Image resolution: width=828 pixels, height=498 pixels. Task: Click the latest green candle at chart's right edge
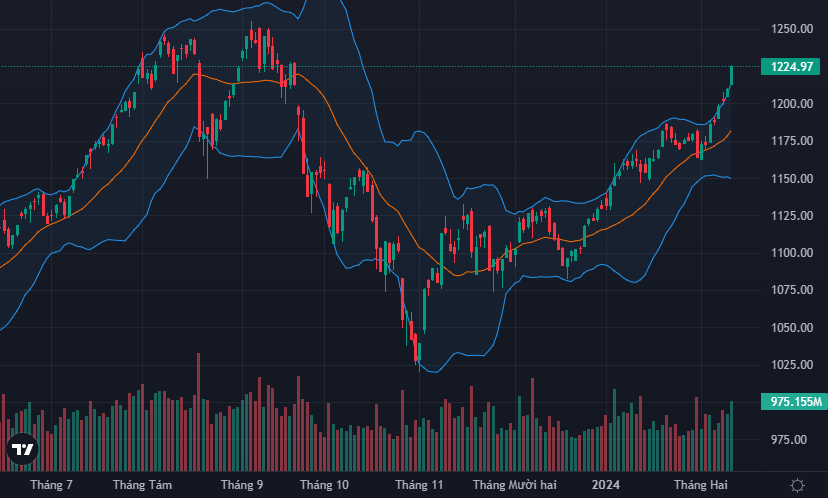click(732, 75)
